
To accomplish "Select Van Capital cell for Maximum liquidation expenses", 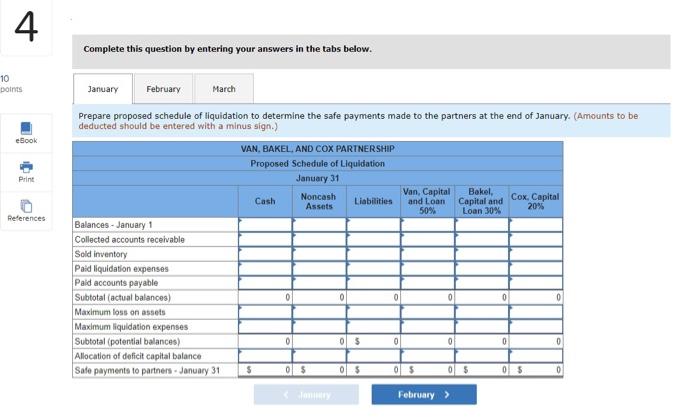I will pos(428,327).
